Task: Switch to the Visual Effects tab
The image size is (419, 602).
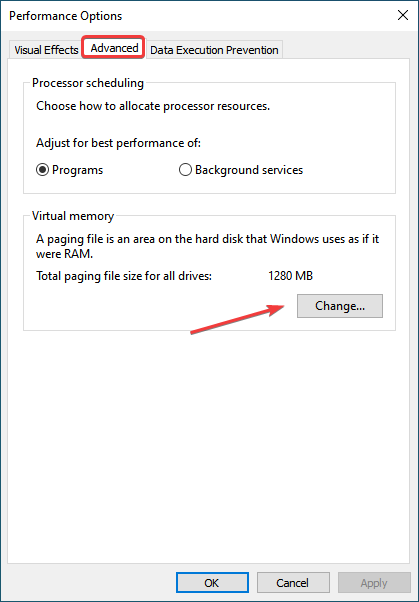Action: 46,50
